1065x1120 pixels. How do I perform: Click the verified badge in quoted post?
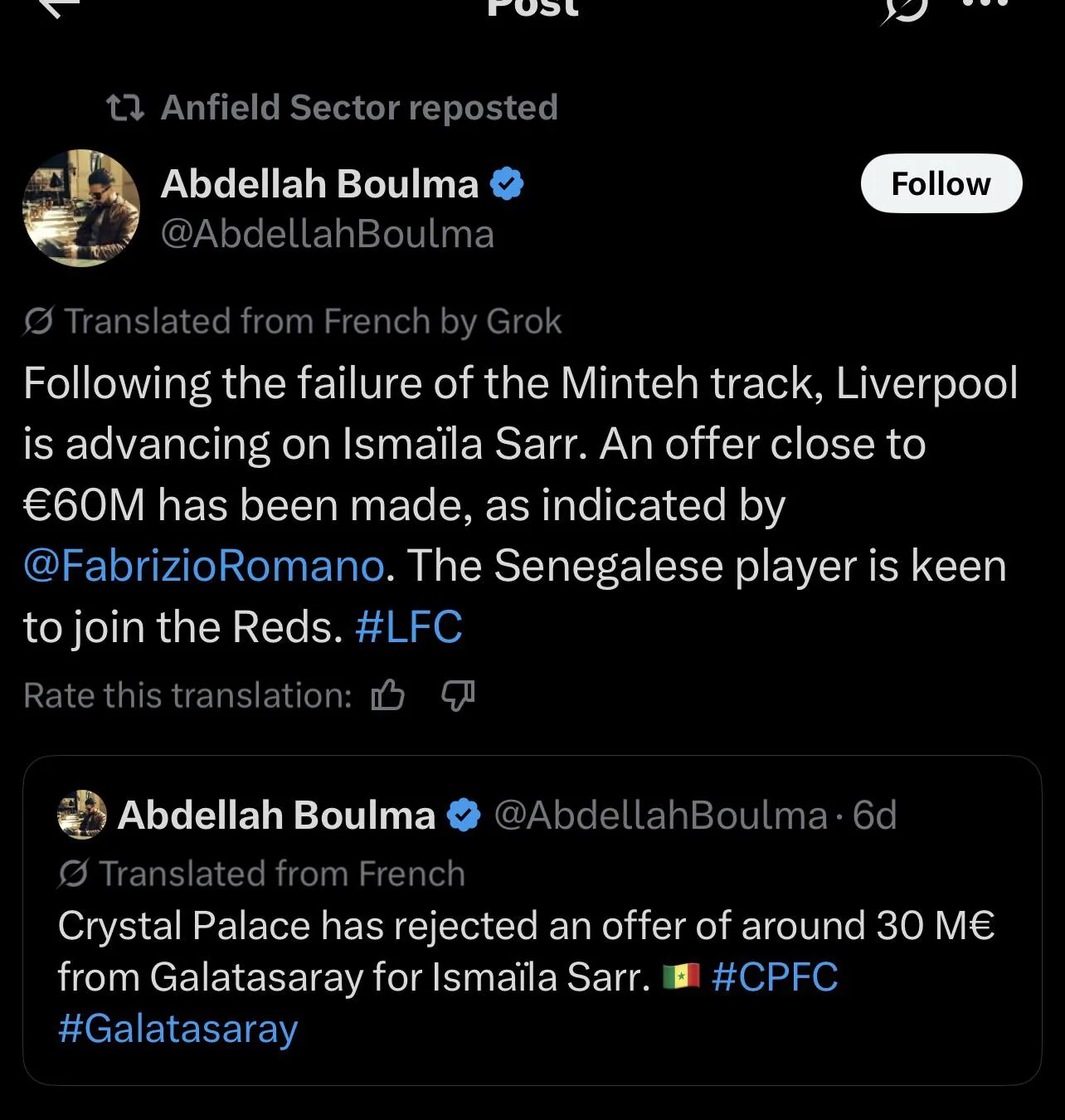(x=464, y=816)
